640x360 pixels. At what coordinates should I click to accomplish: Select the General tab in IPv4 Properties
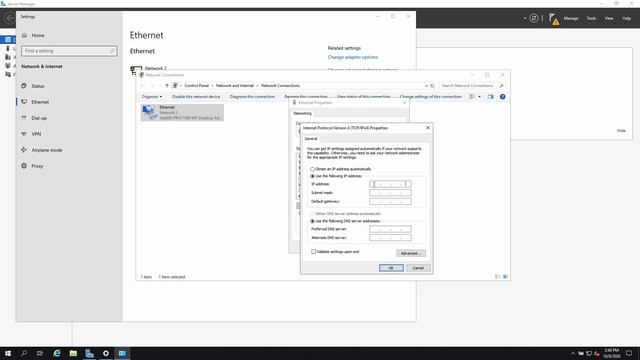[311, 139]
